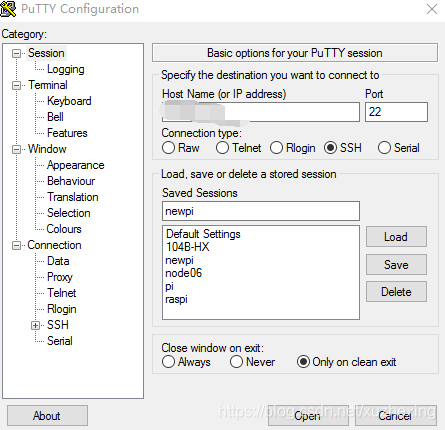Open the Bell settings category

(55, 117)
